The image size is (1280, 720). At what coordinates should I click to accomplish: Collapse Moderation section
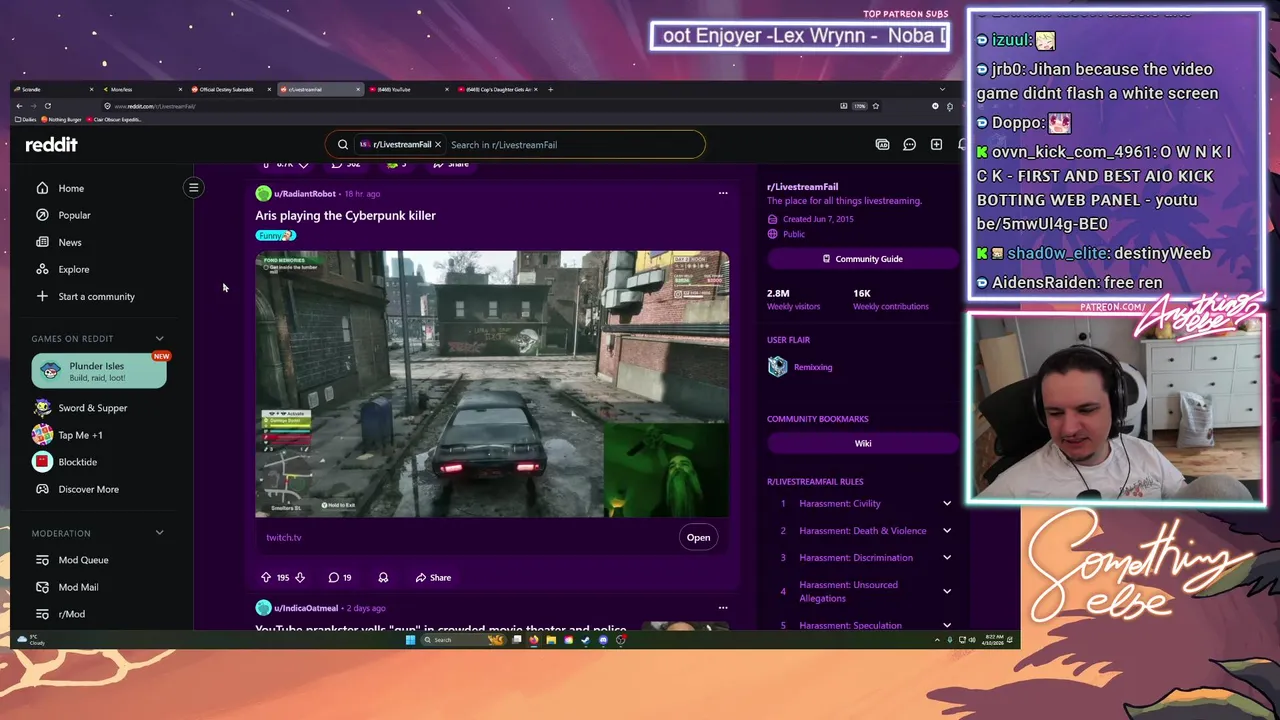click(x=159, y=533)
